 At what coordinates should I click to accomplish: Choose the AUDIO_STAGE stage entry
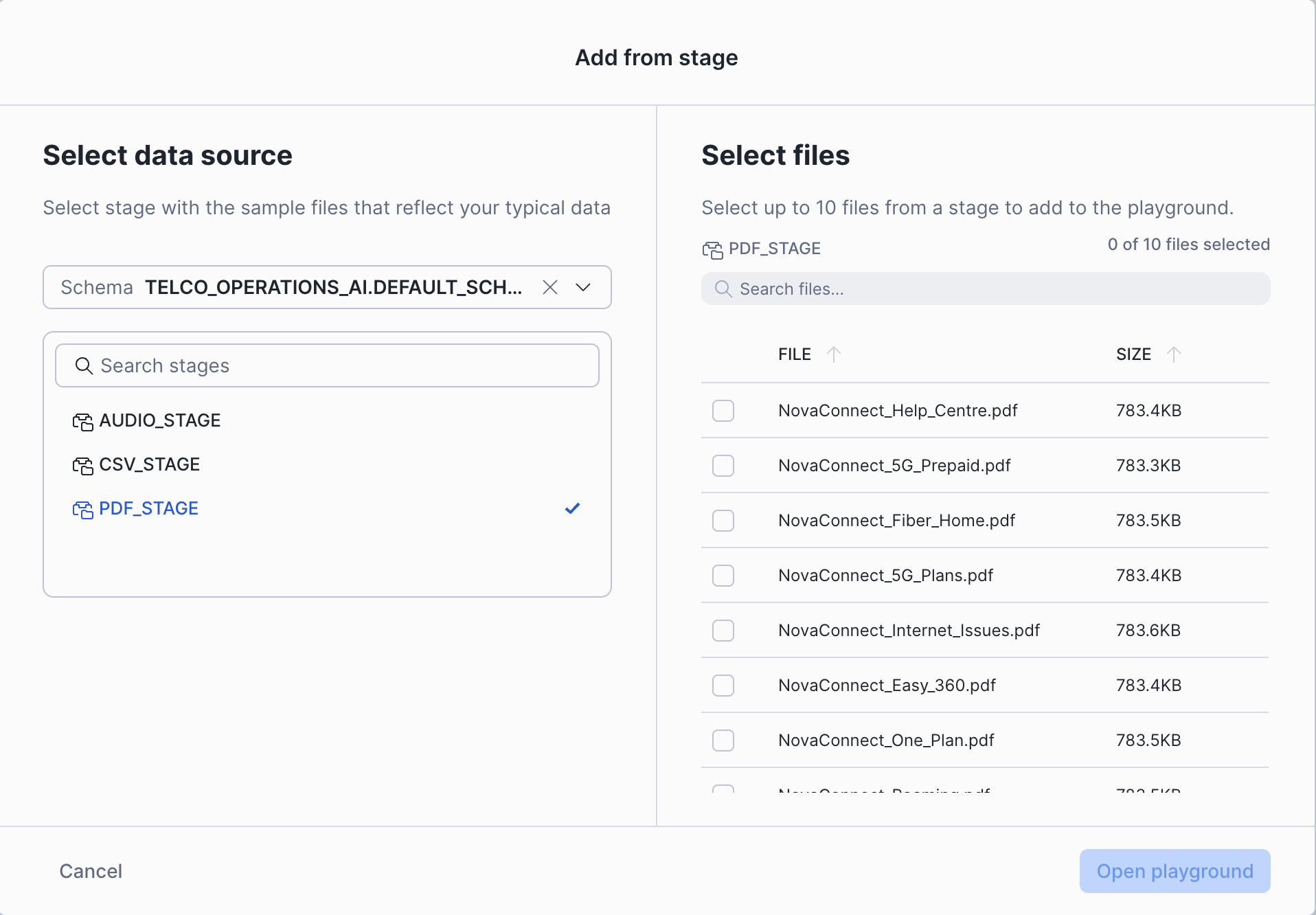pos(159,421)
